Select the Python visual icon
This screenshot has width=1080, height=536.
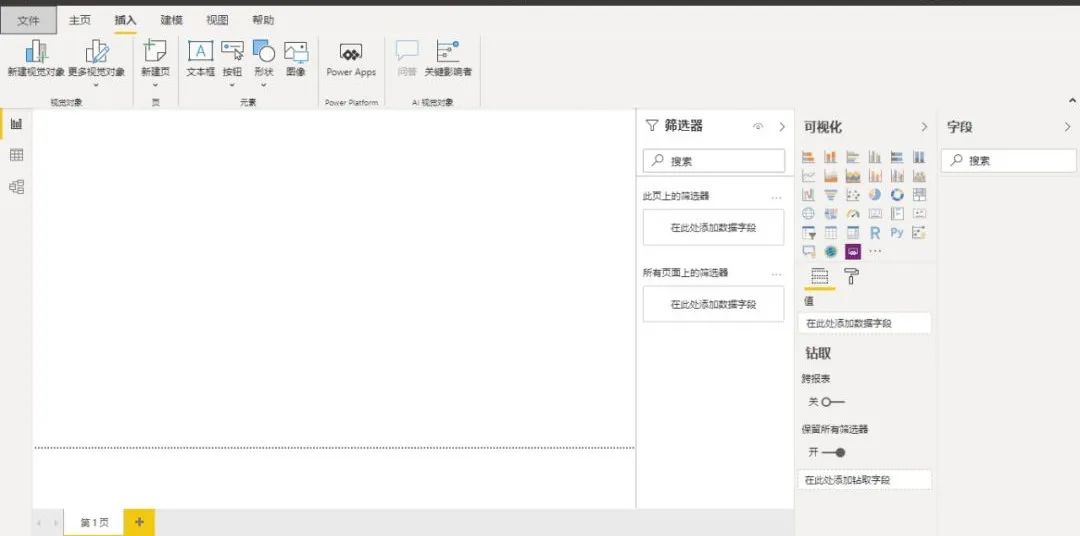click(x=897, y=233)
